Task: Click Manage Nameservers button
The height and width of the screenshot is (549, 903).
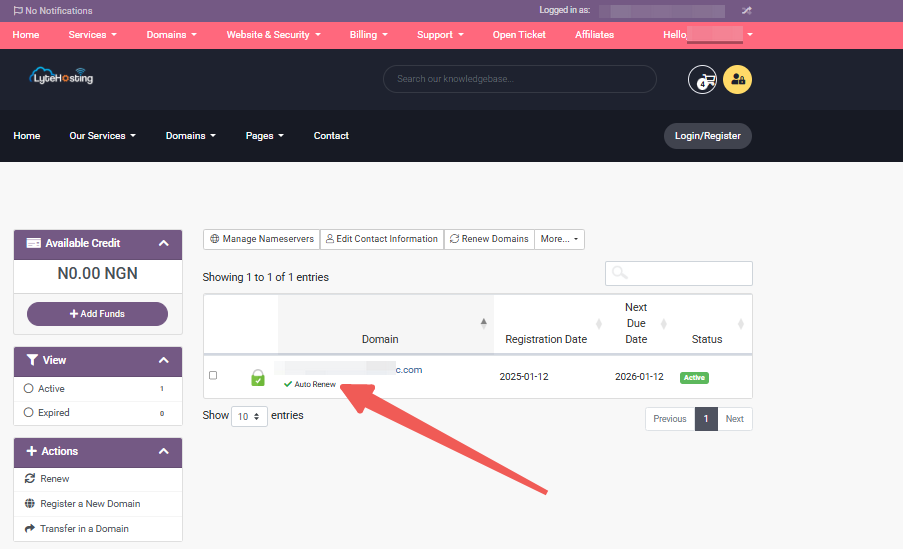Action: pyautogui.click(x=261, y=239)
